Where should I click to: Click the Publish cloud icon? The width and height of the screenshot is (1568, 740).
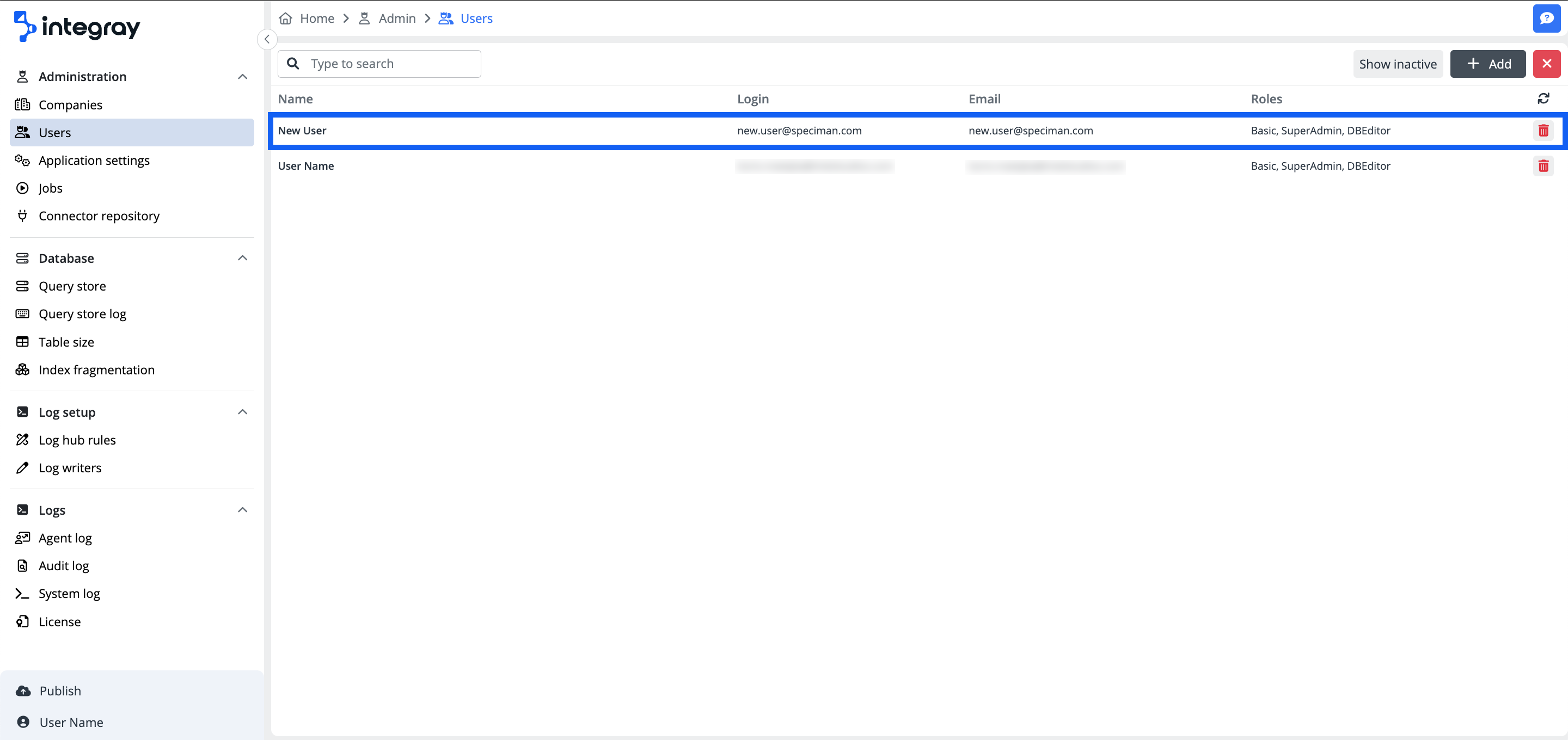(x=23, y=690)
